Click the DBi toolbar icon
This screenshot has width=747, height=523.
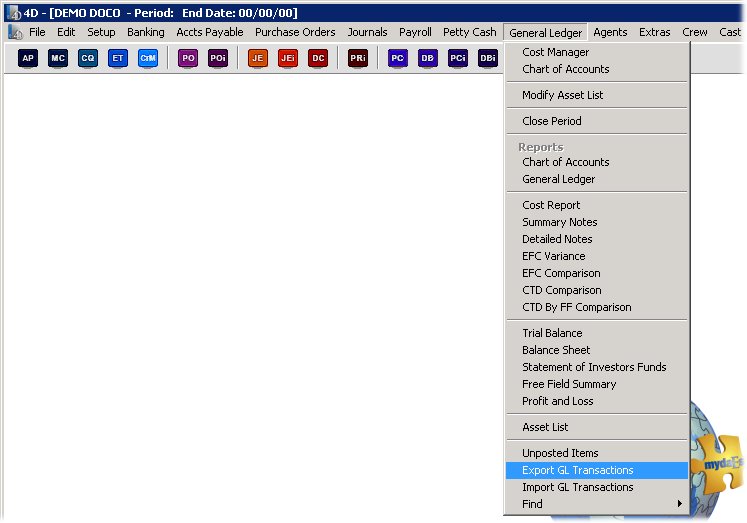tap(487, 58)
